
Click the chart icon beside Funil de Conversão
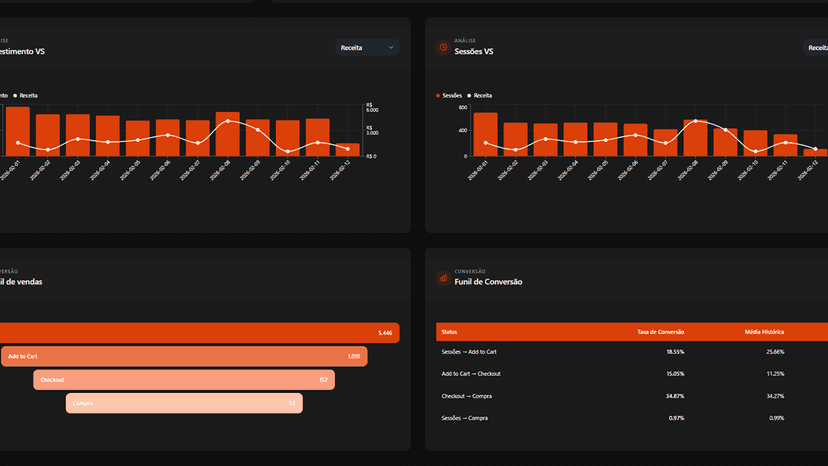pos(444,278)
